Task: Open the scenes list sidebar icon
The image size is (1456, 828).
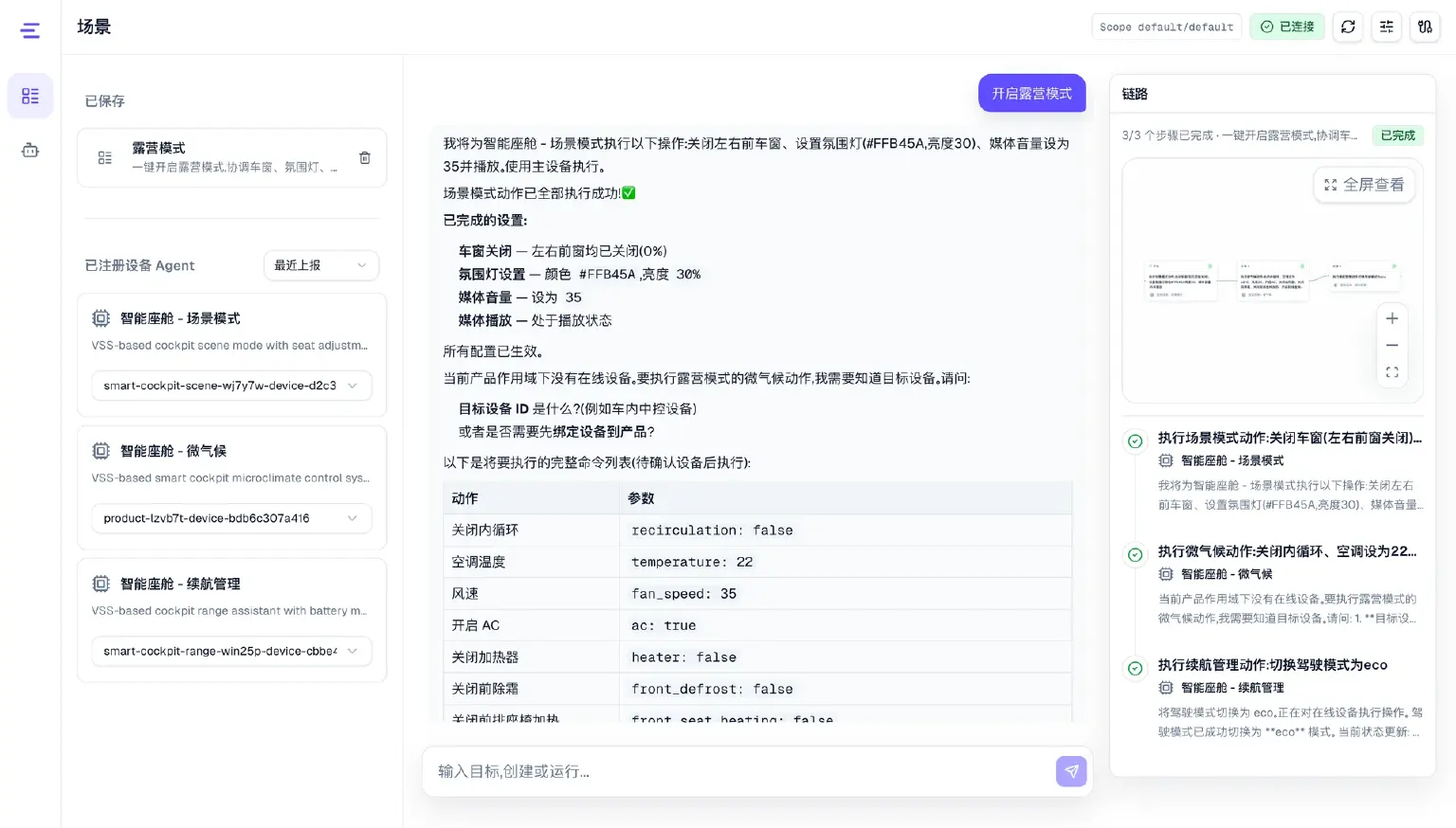Action: pyautogui.click(x=30, y=96)
